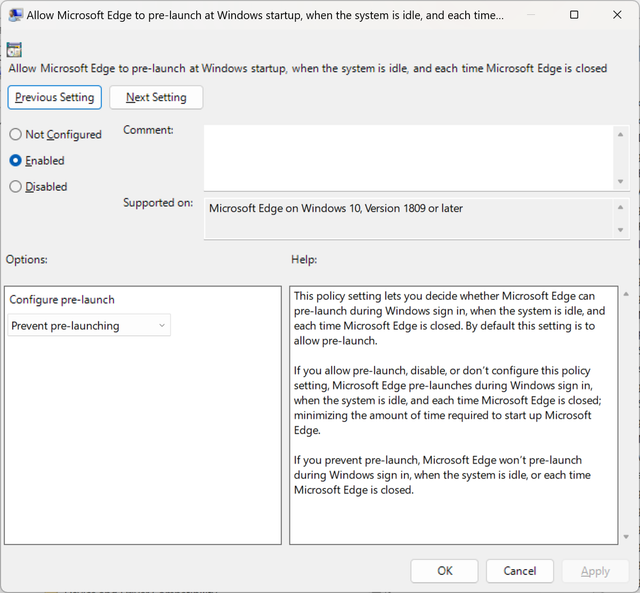Open the Configure pre-launch dropdown

89,325
